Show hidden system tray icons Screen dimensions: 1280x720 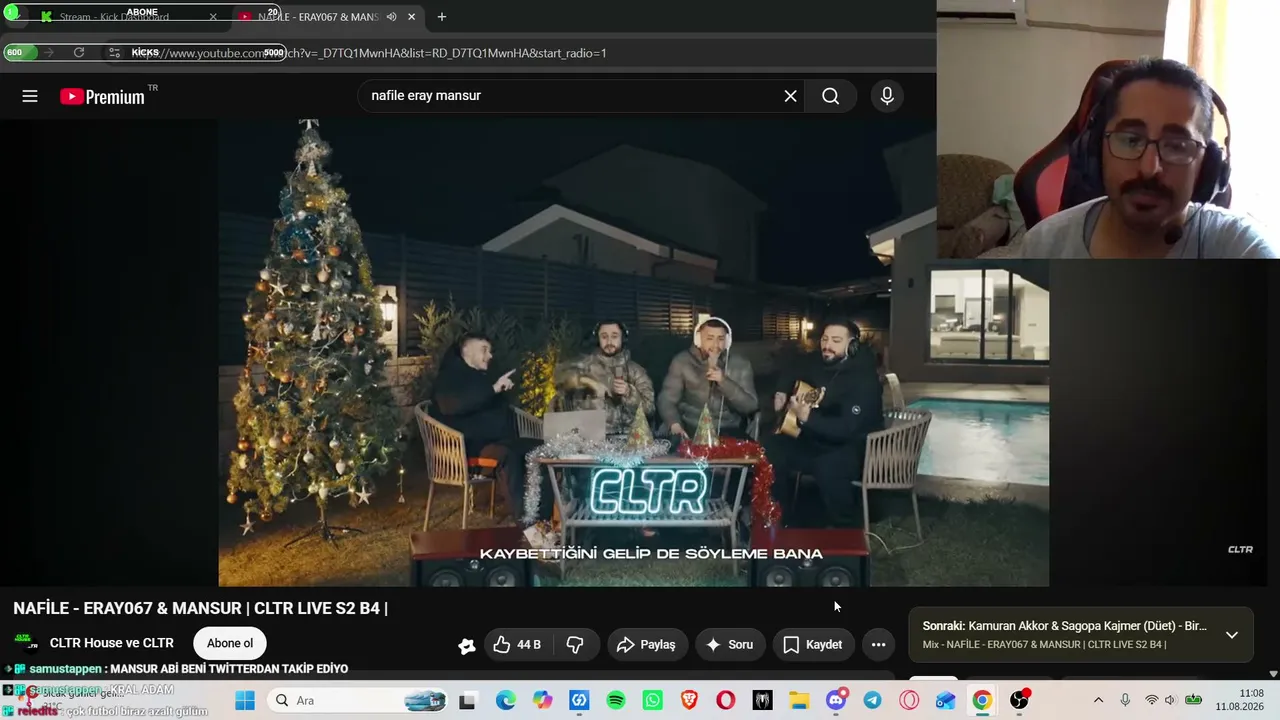click(x=1098, y=700)
